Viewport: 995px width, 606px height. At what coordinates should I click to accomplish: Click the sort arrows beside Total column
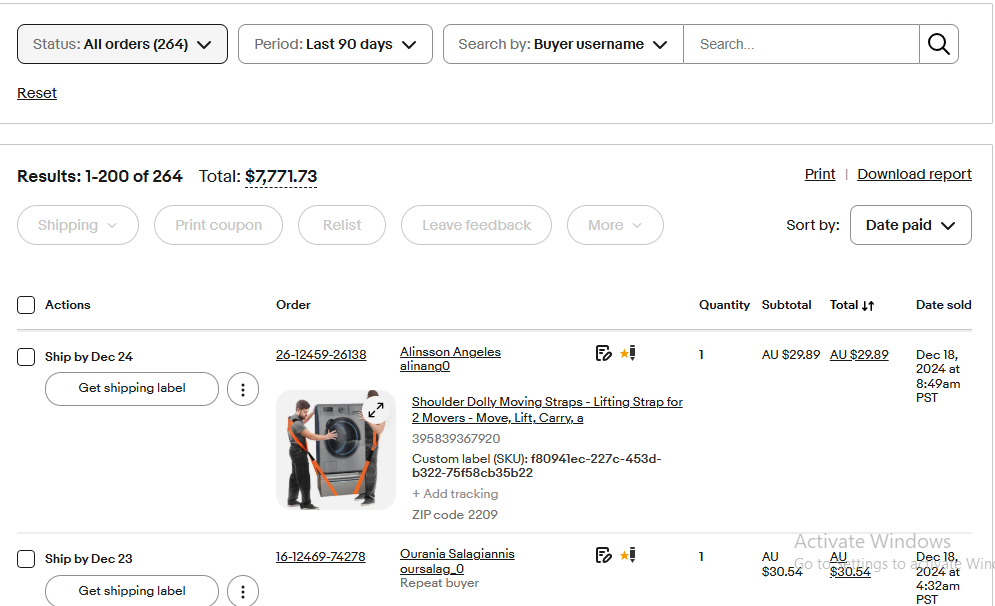(868, 306)
